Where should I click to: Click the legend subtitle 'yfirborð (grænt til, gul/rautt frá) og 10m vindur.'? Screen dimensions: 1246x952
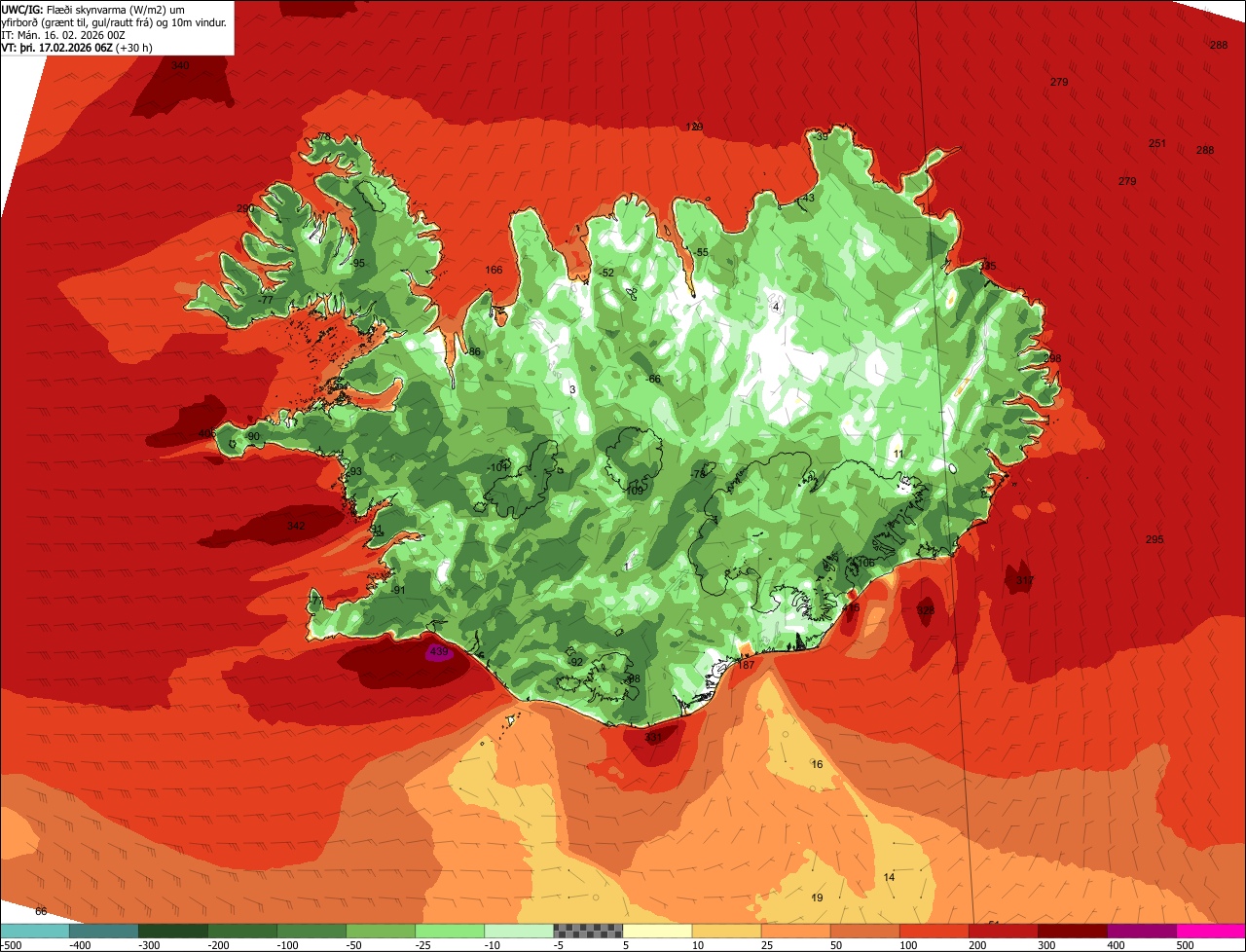(x=114, y=22)
